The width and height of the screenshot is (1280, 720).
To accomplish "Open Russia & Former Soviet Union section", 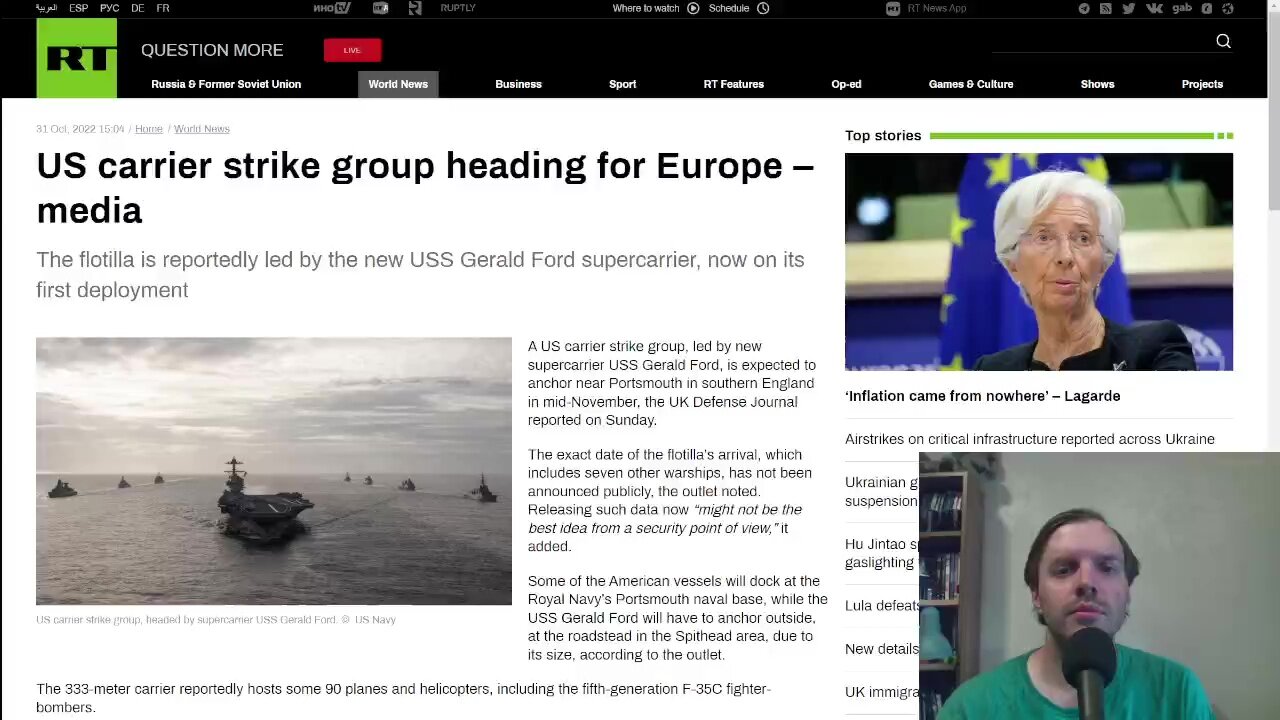I will [x=226, y=84].
